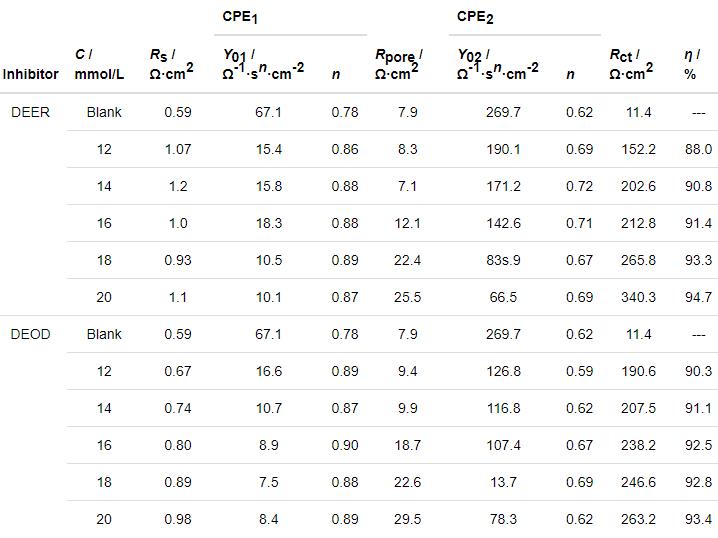Click the Rpore value 29.5
718x538 pixels.
pos(407,519)
